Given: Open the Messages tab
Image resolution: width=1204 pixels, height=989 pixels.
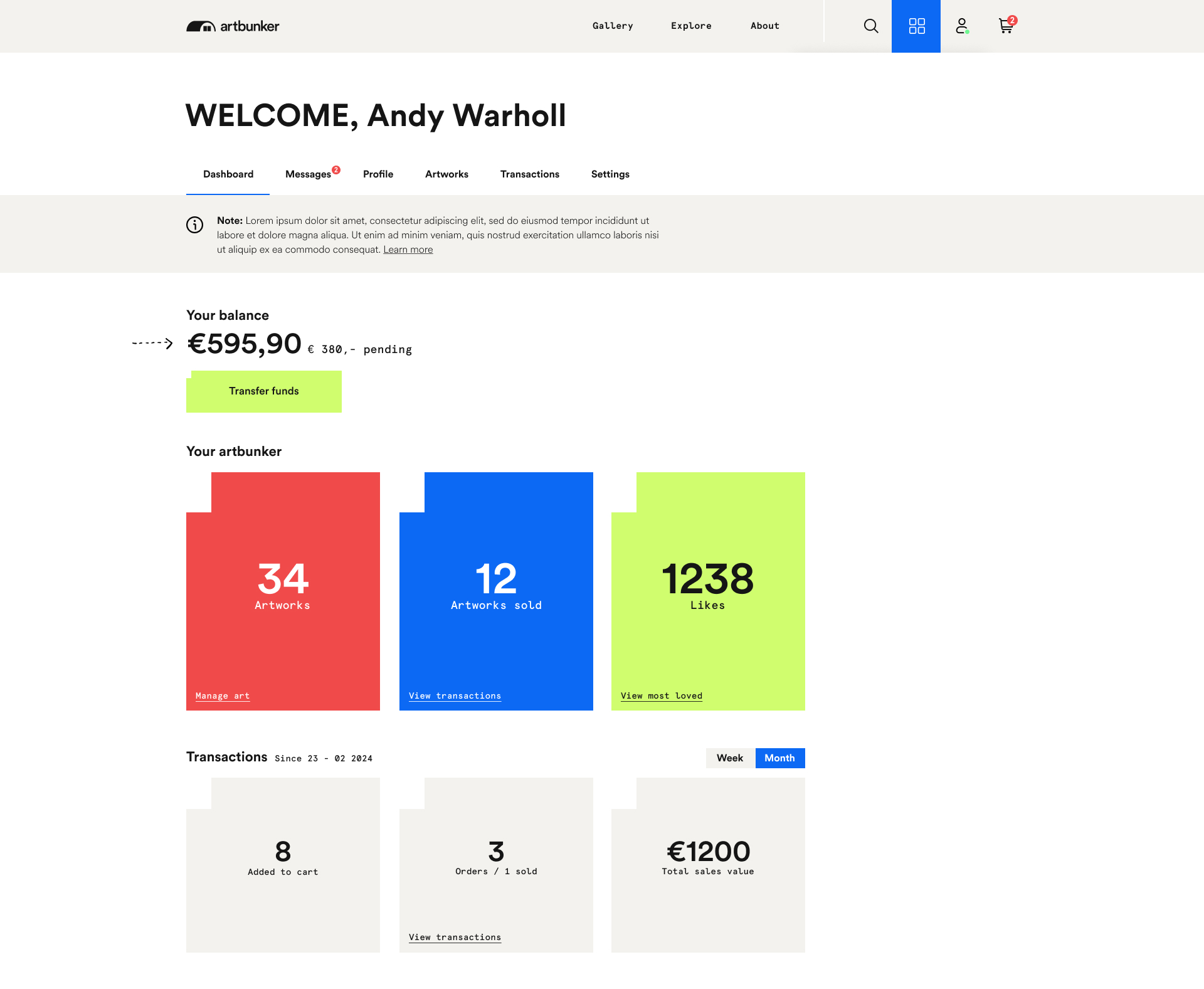Looking at the screenshot, I should (x=308, y=174).
